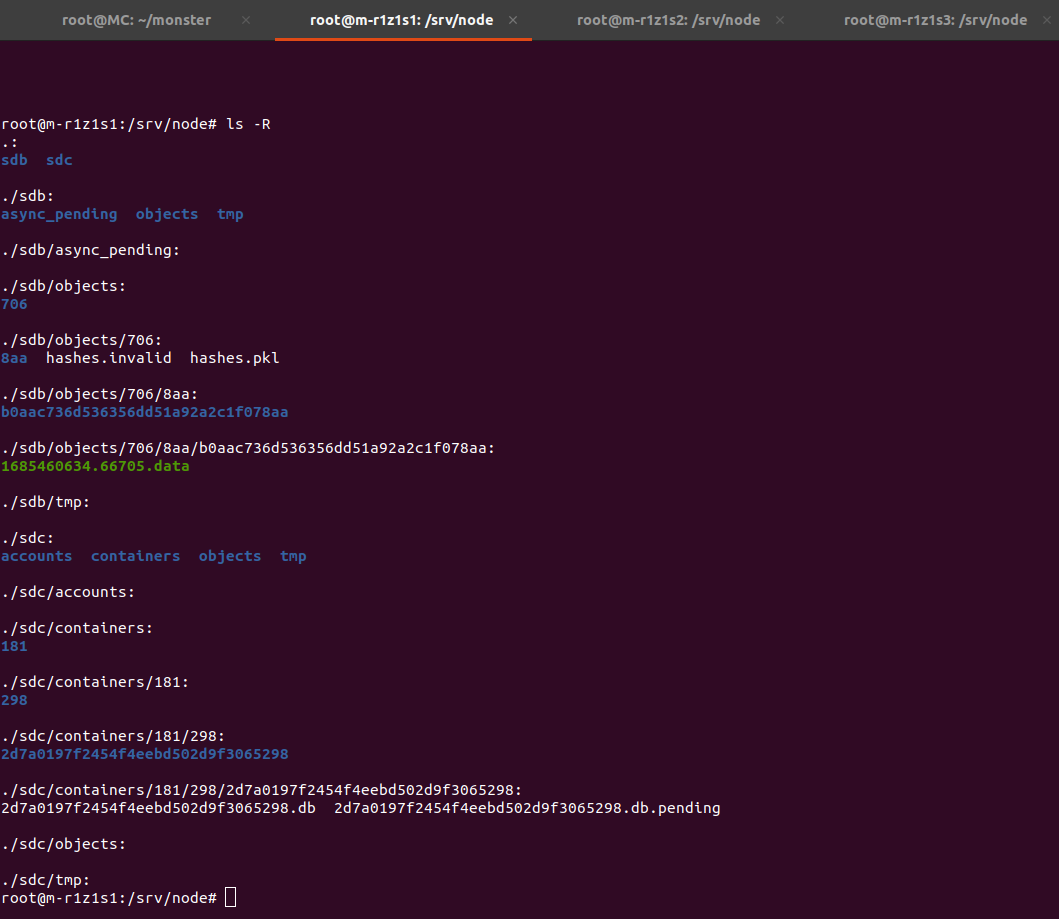1059x919 pixels.
Task: Click the cursor at the bottom prompt
Action: pyautogui.click(x=231, y=898)
